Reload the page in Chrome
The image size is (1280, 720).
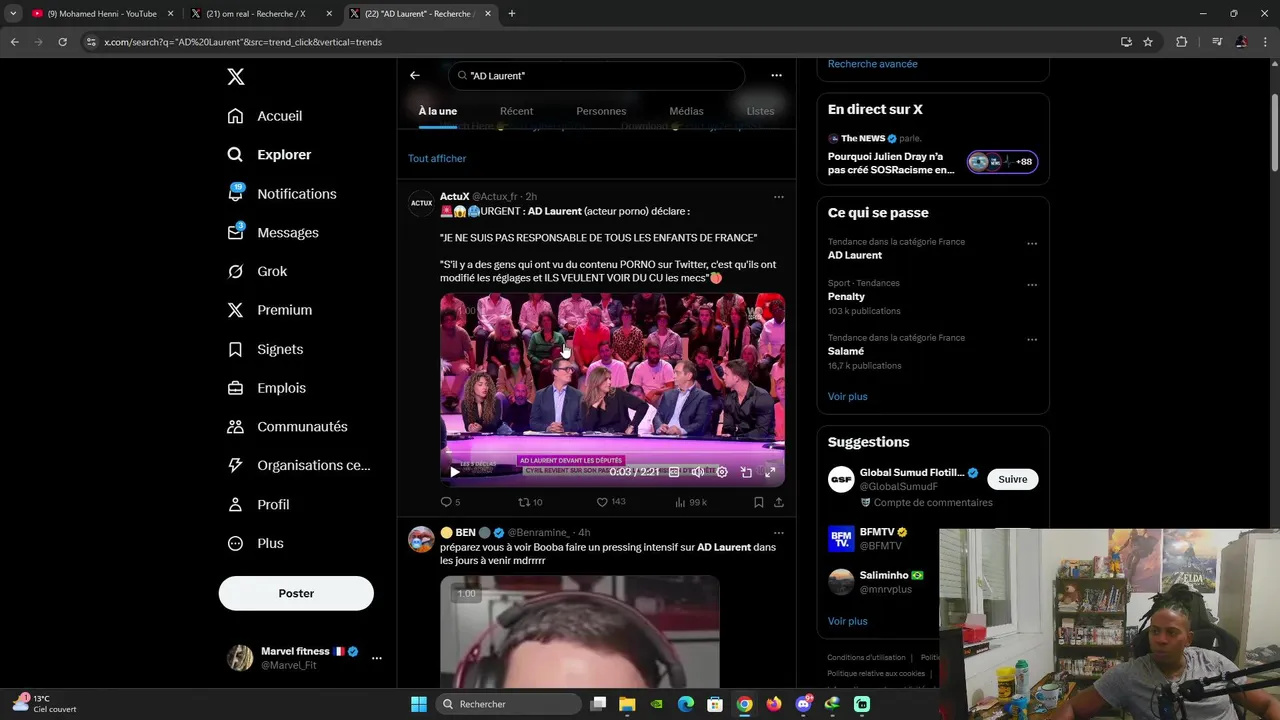(62, 42)
